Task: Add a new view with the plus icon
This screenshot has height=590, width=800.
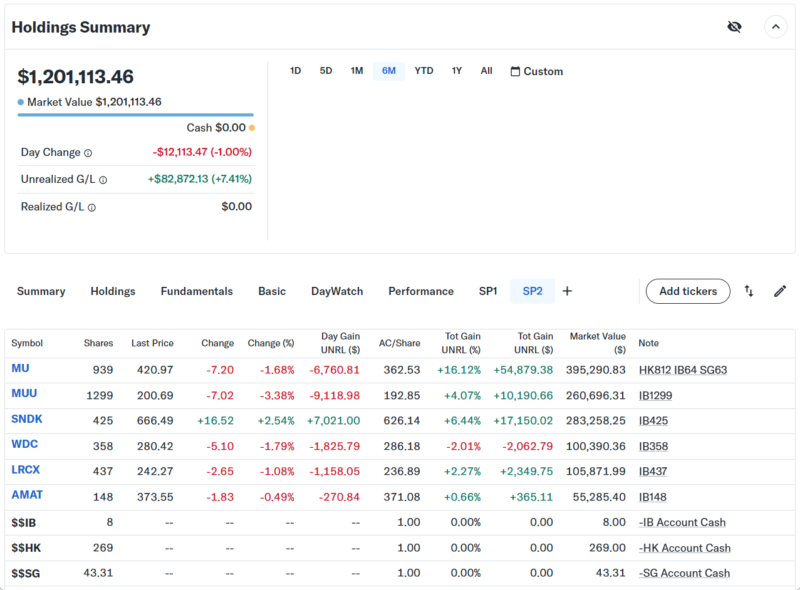Action: coord(567,291)
